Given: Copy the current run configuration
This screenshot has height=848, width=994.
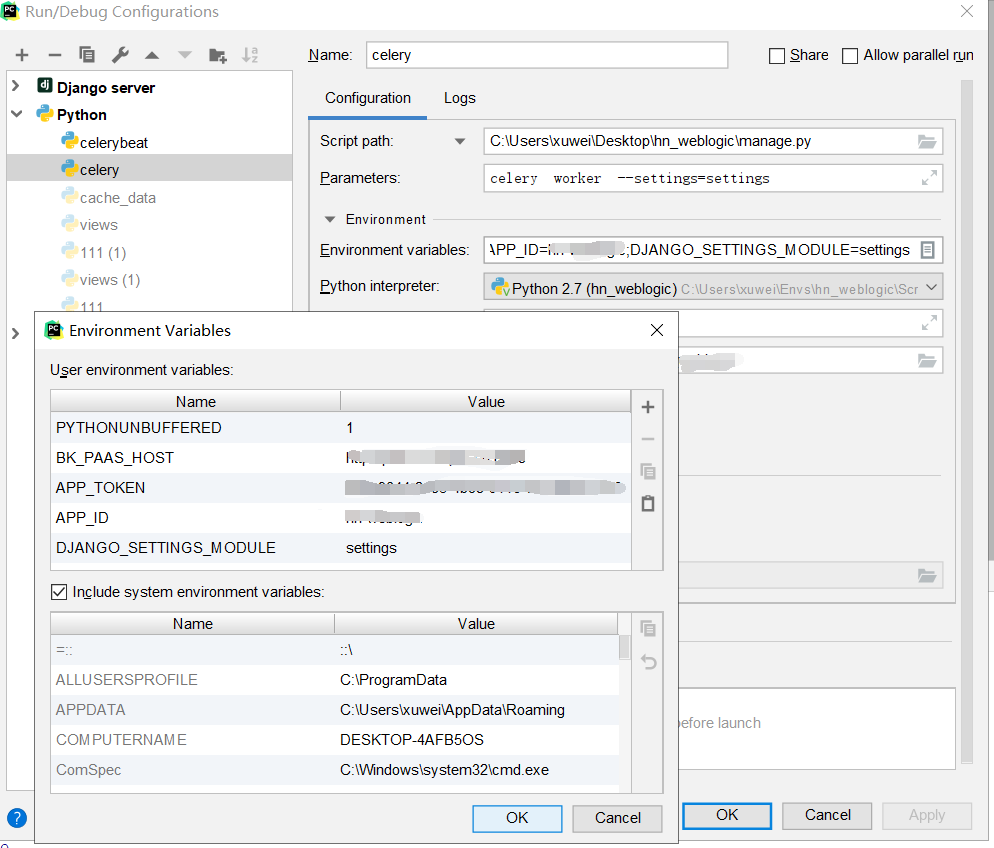Looking at the screenshot, I should pos(87,55).
